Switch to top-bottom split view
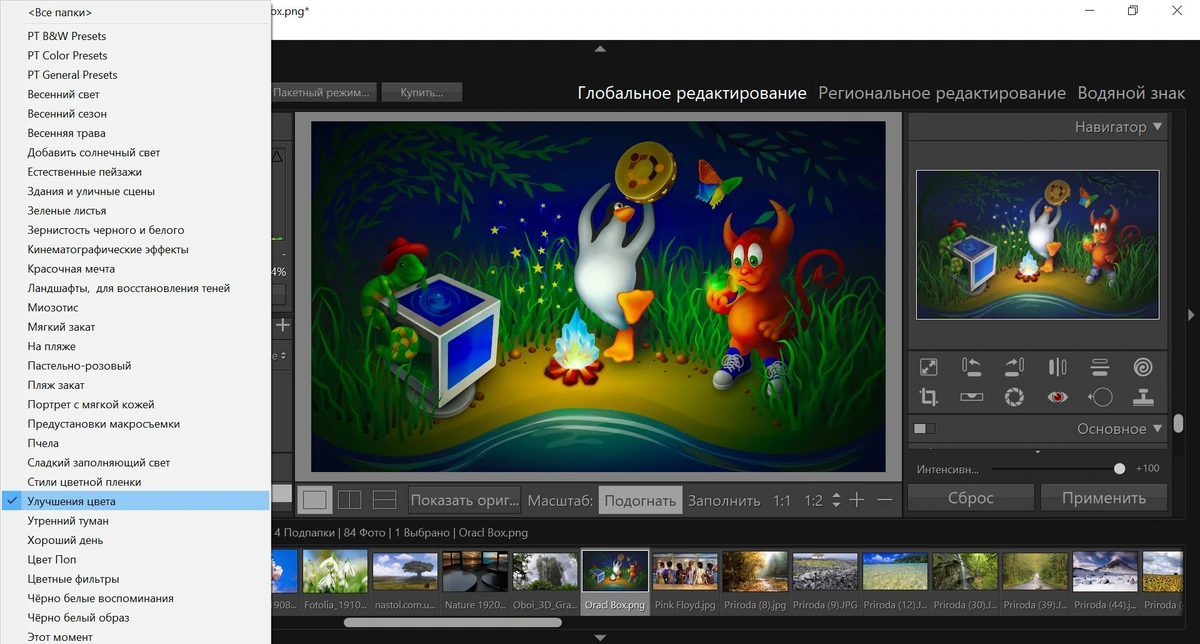 384,500
